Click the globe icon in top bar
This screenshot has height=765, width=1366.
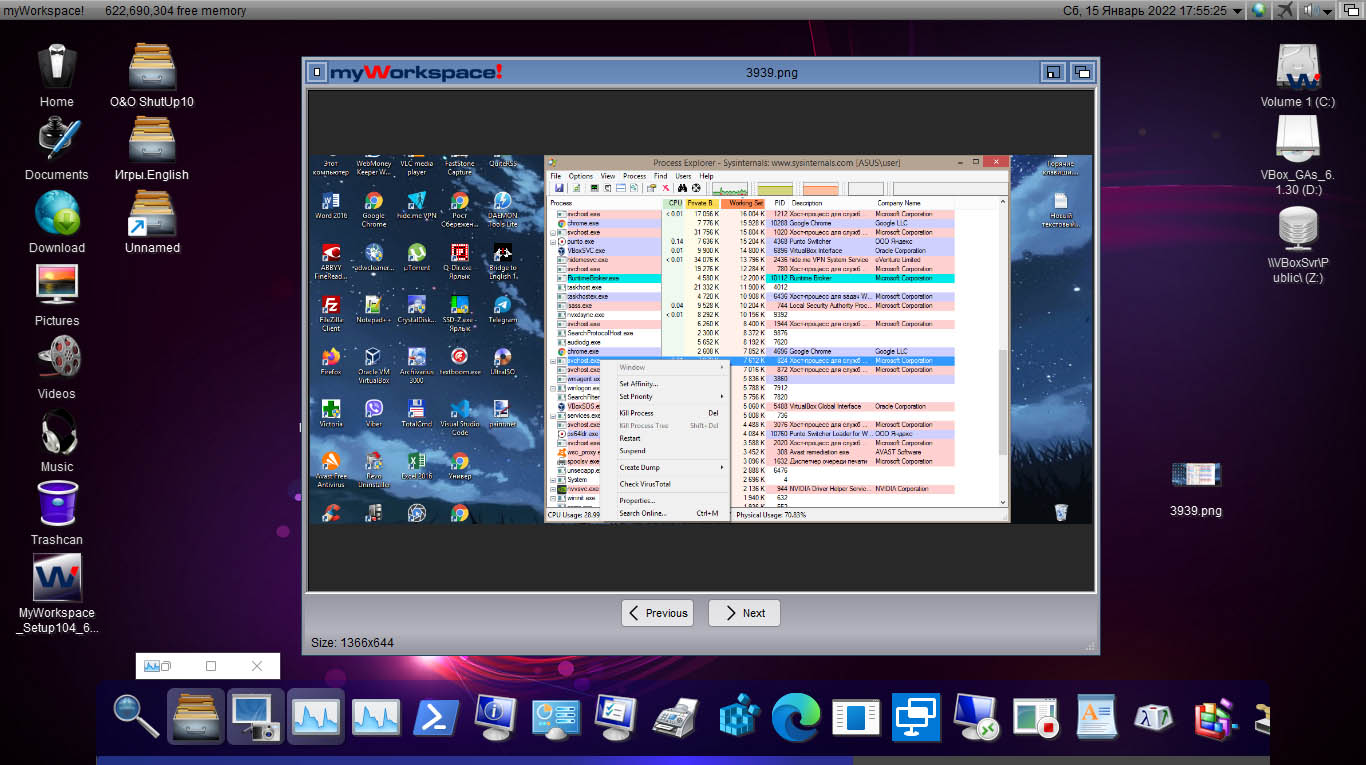tap(1258, 10)
